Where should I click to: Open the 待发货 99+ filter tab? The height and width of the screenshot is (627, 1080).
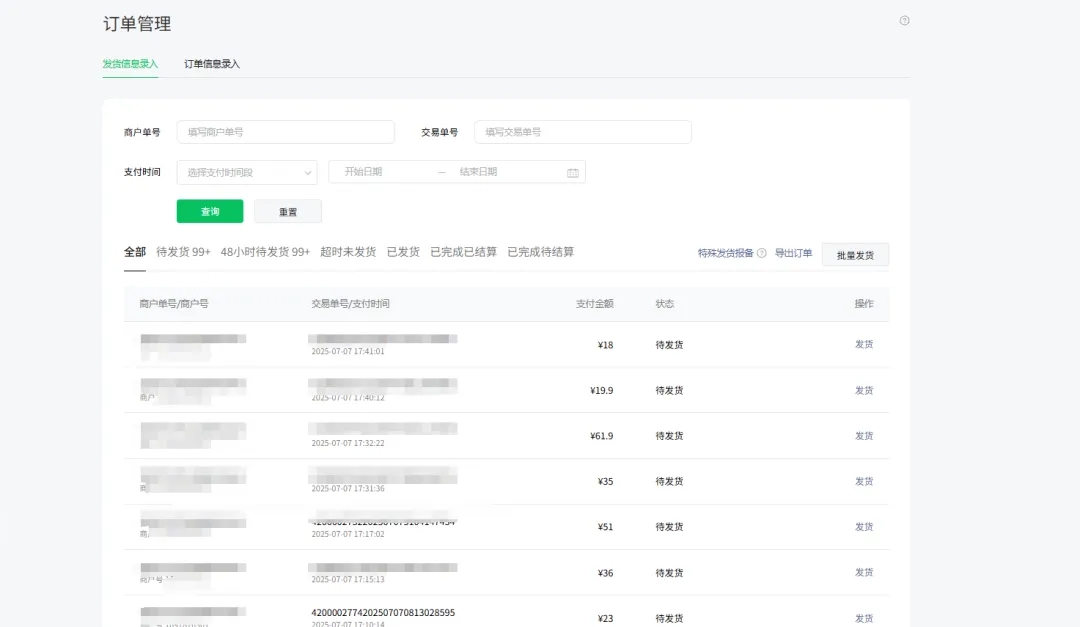pos(183,252)
